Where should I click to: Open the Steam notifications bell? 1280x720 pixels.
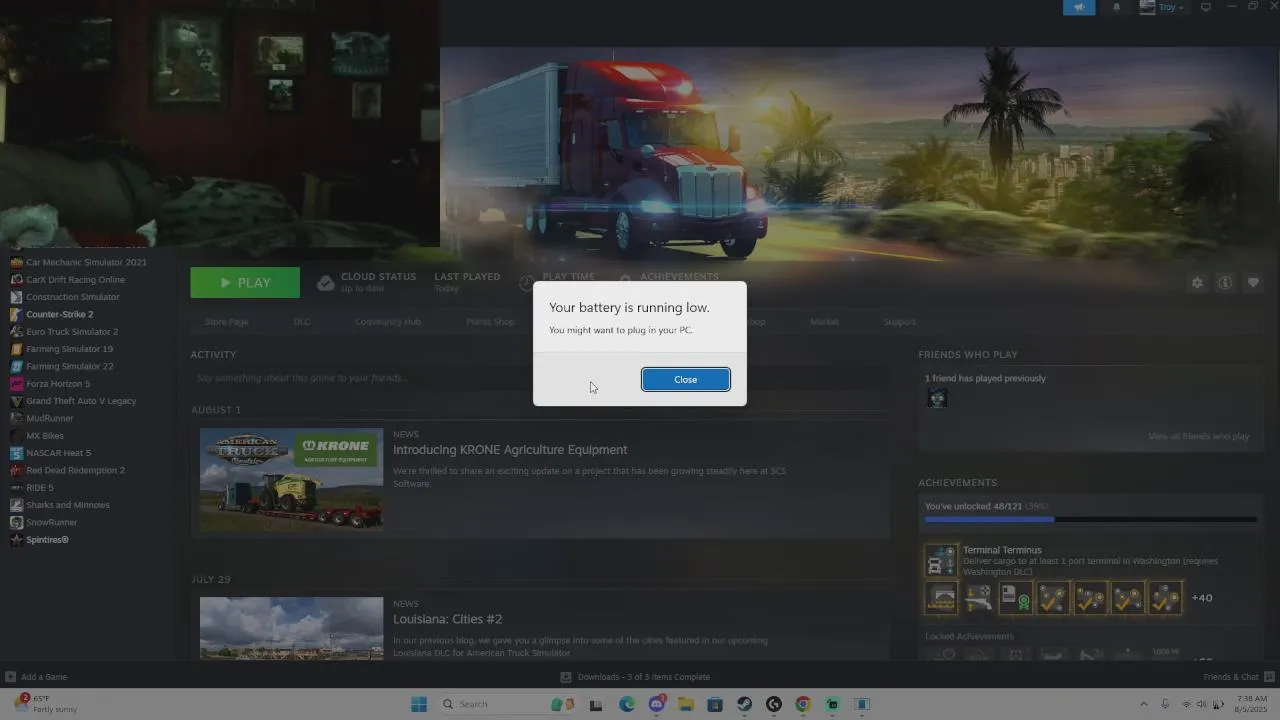pos(1116,7)
